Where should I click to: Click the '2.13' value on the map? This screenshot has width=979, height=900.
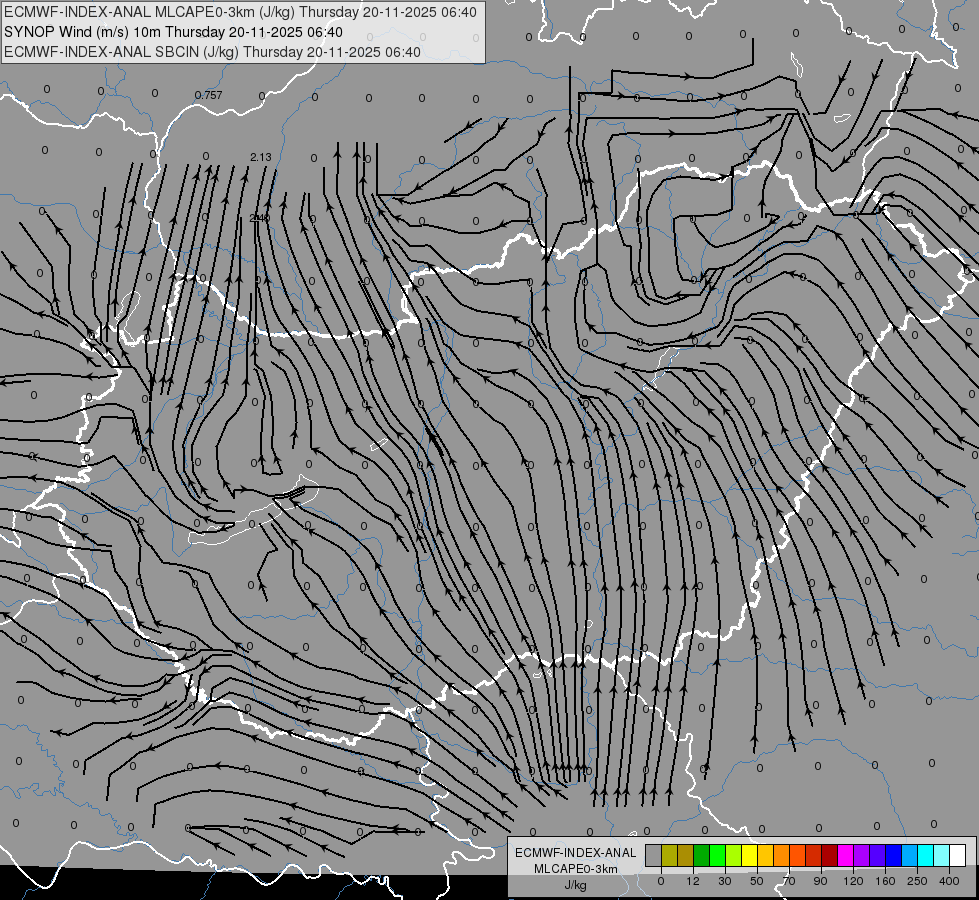click(x=261, y=157)
